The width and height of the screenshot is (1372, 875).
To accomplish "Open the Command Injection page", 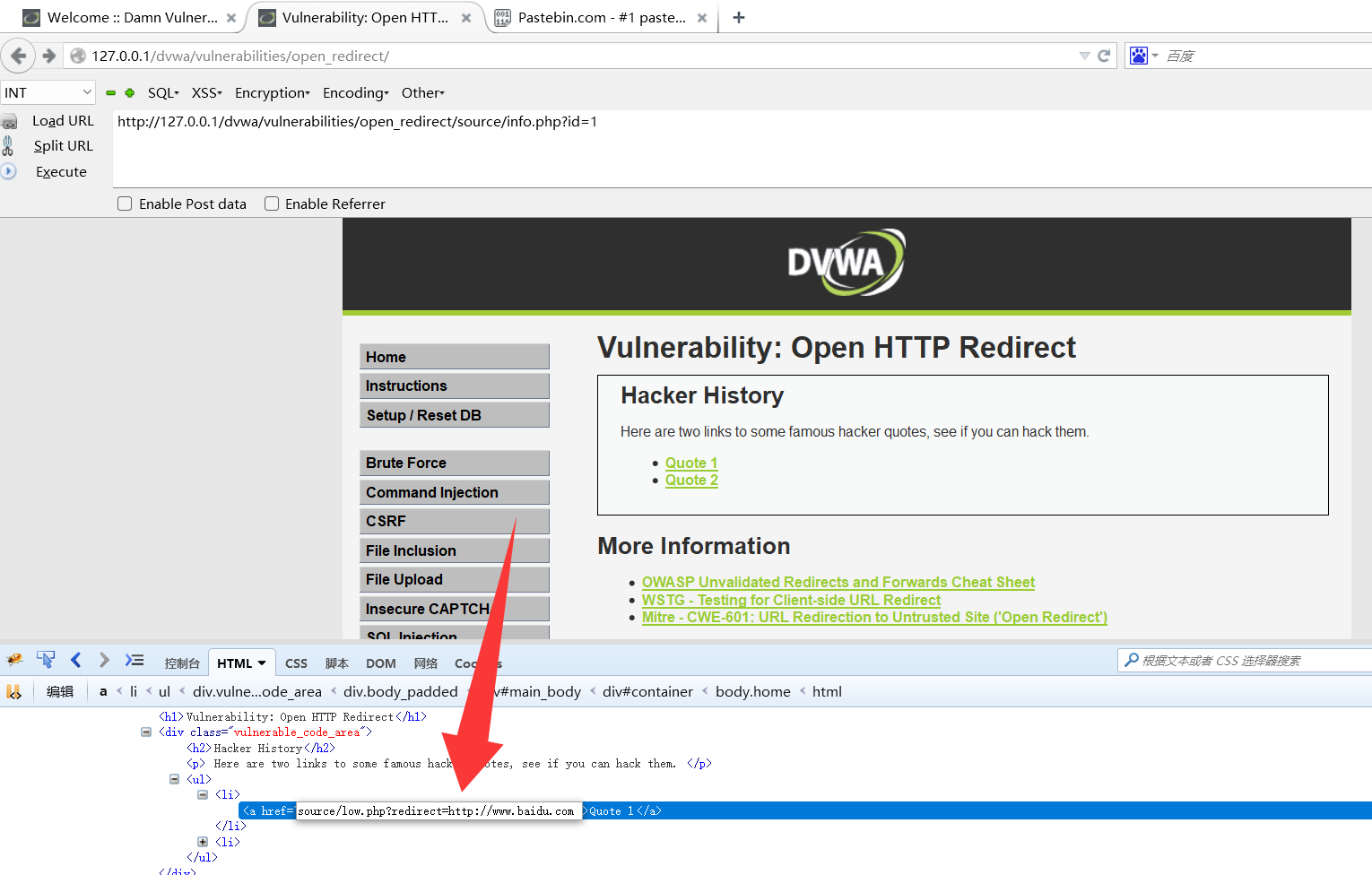I will point(455,492).
